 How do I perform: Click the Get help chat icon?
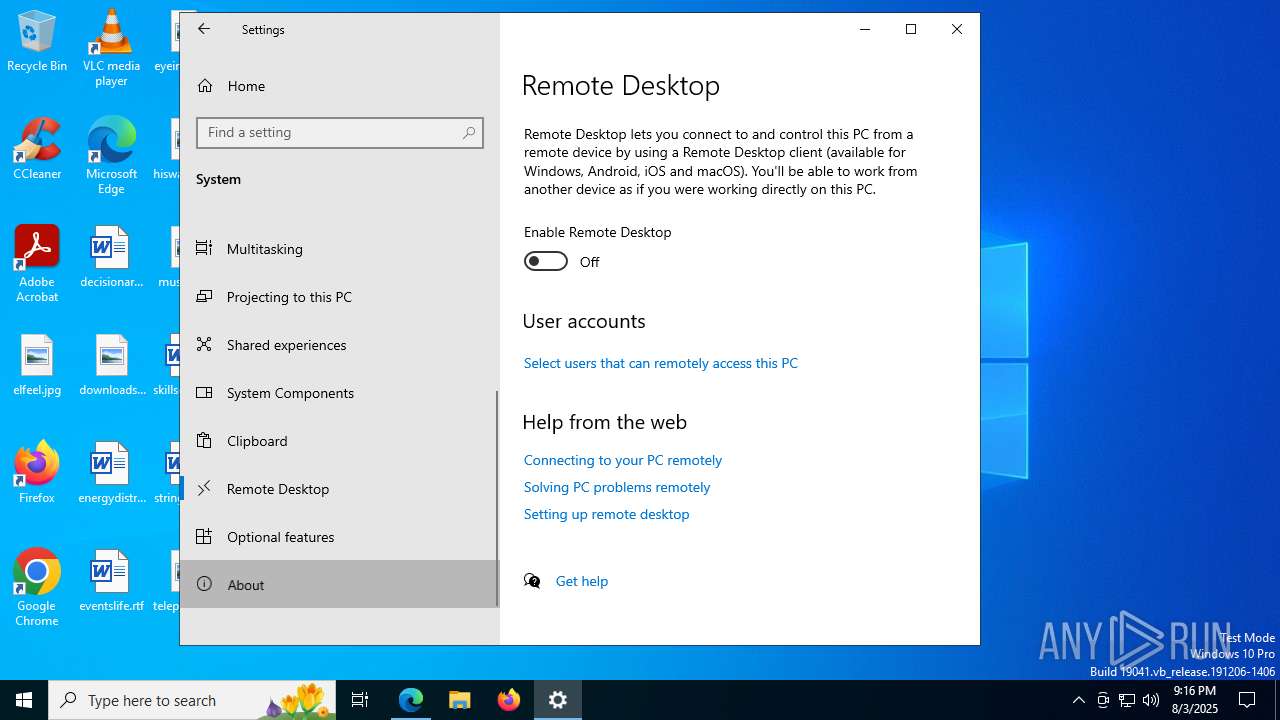pyautogui.click(x=533, y=581)
